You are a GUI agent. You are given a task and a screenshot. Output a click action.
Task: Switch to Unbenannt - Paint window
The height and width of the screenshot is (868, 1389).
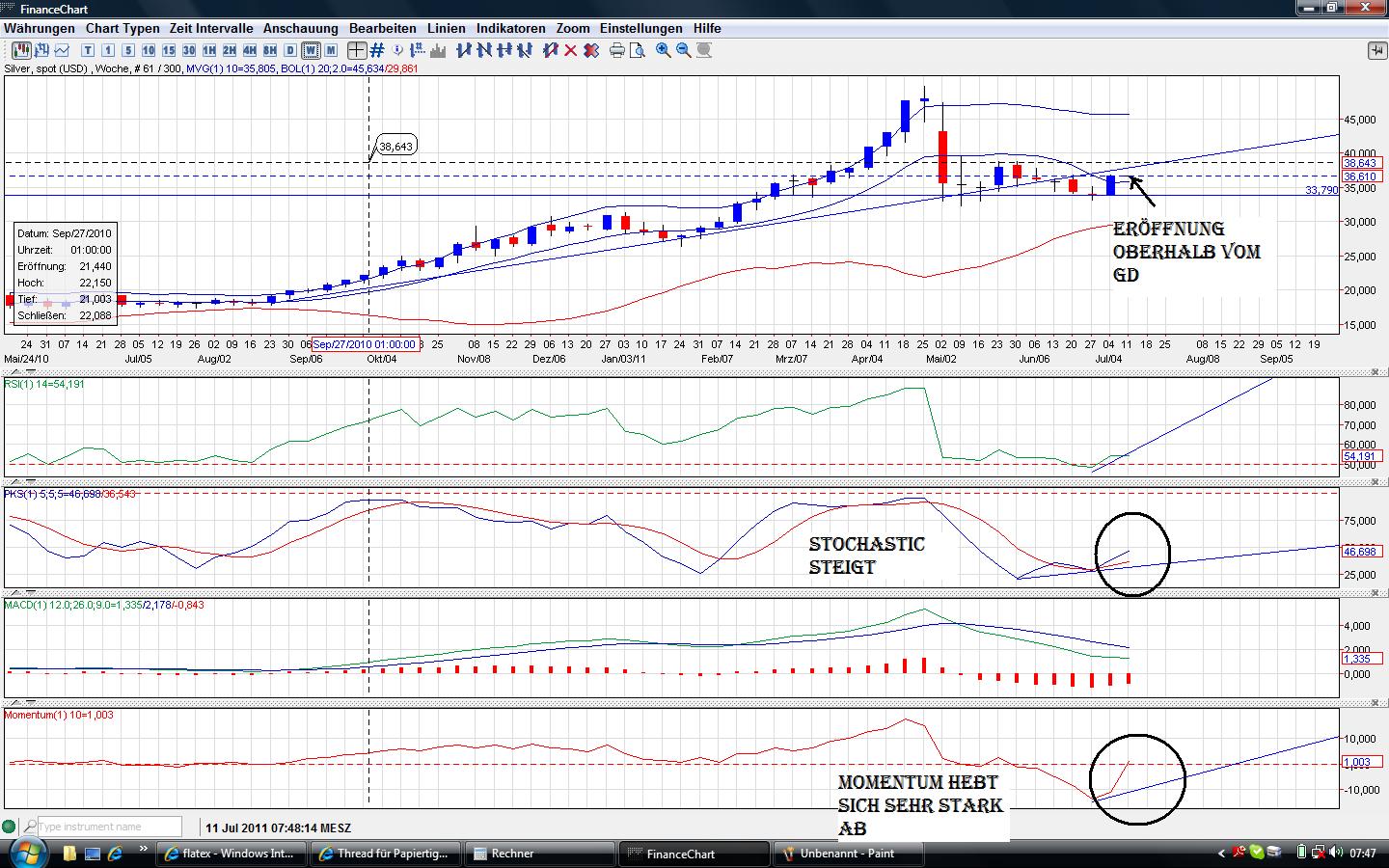click(849, 854)
